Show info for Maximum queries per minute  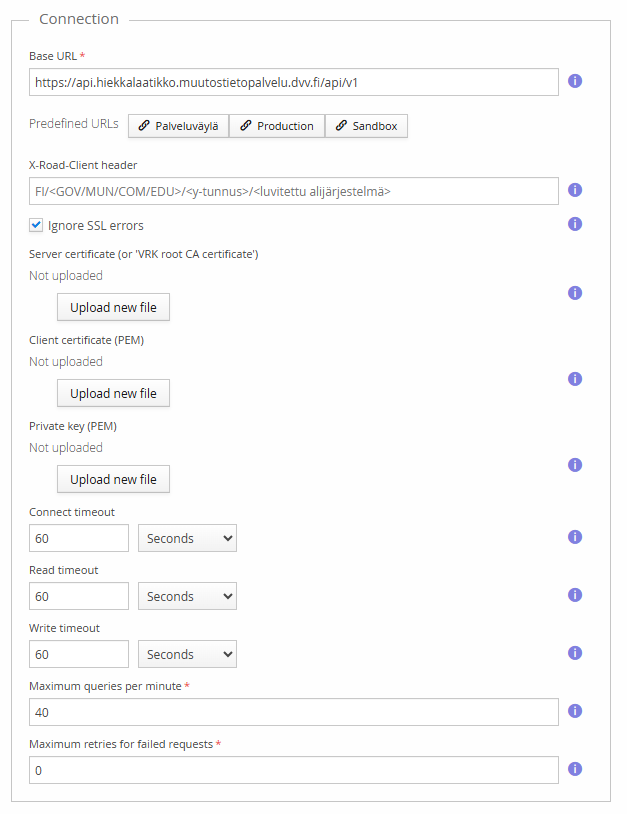click(x=575, y=711)
